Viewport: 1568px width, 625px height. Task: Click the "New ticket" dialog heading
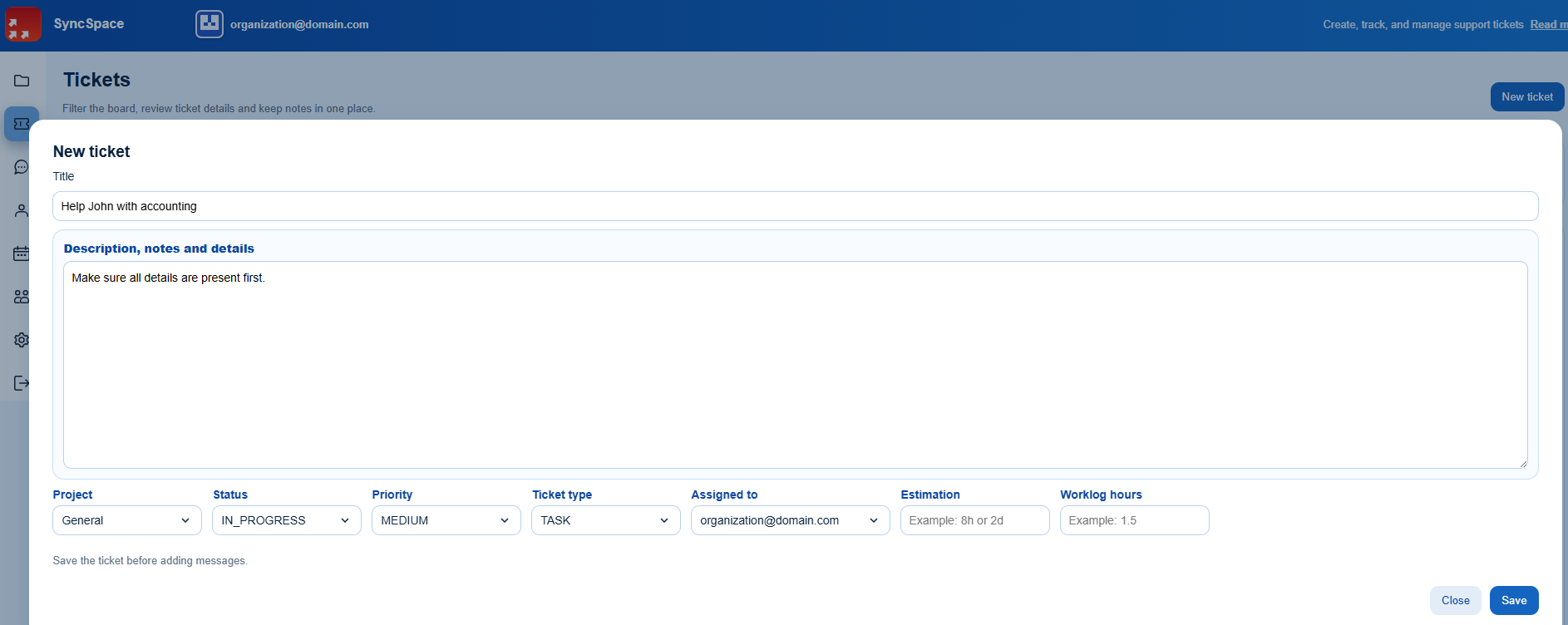tap(91, 151)
